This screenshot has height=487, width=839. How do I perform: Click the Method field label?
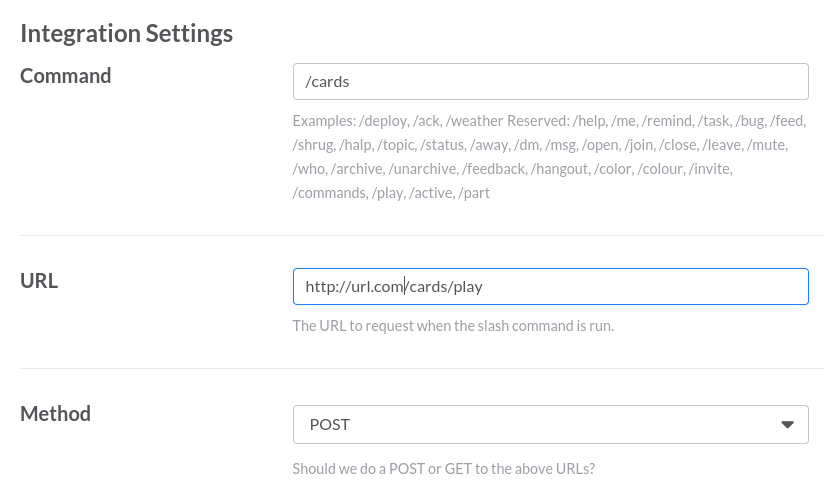click(56, 413)
